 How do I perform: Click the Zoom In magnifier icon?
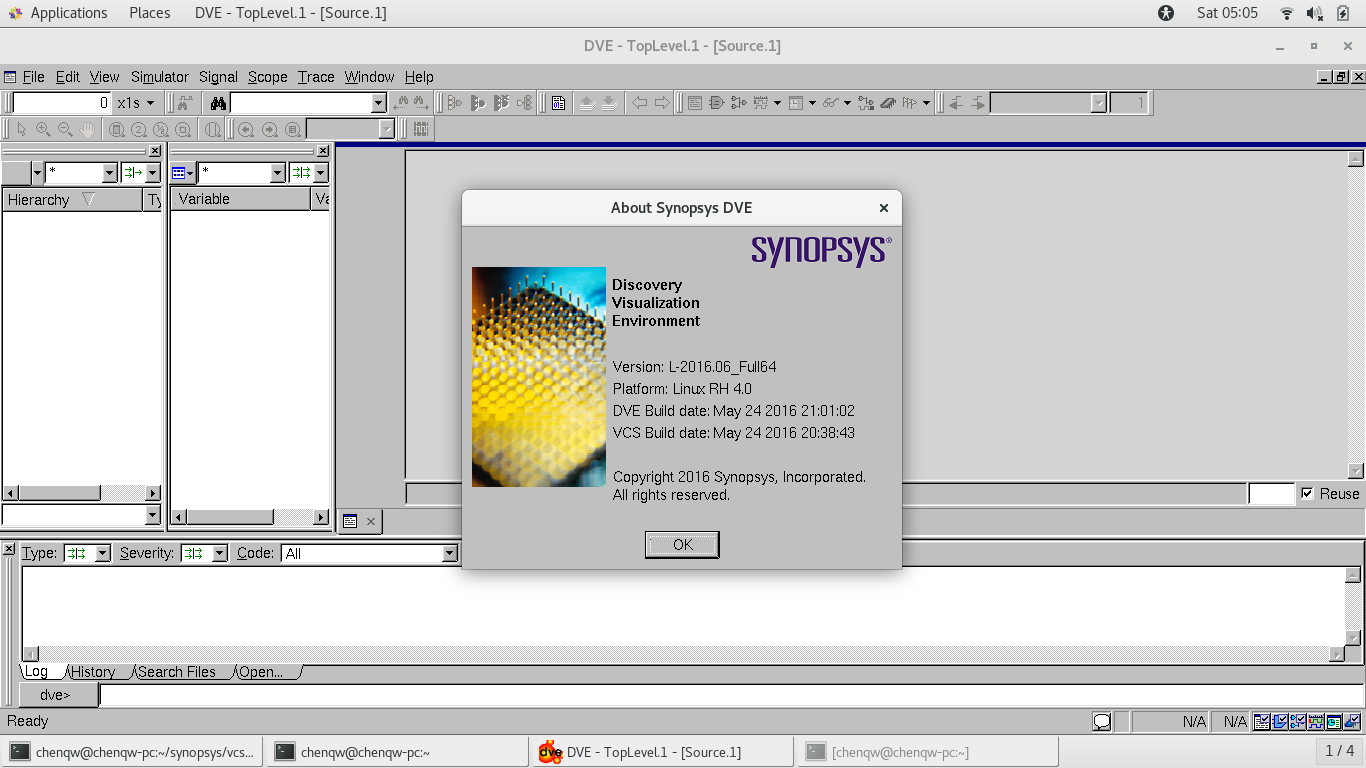coord(43,129)
